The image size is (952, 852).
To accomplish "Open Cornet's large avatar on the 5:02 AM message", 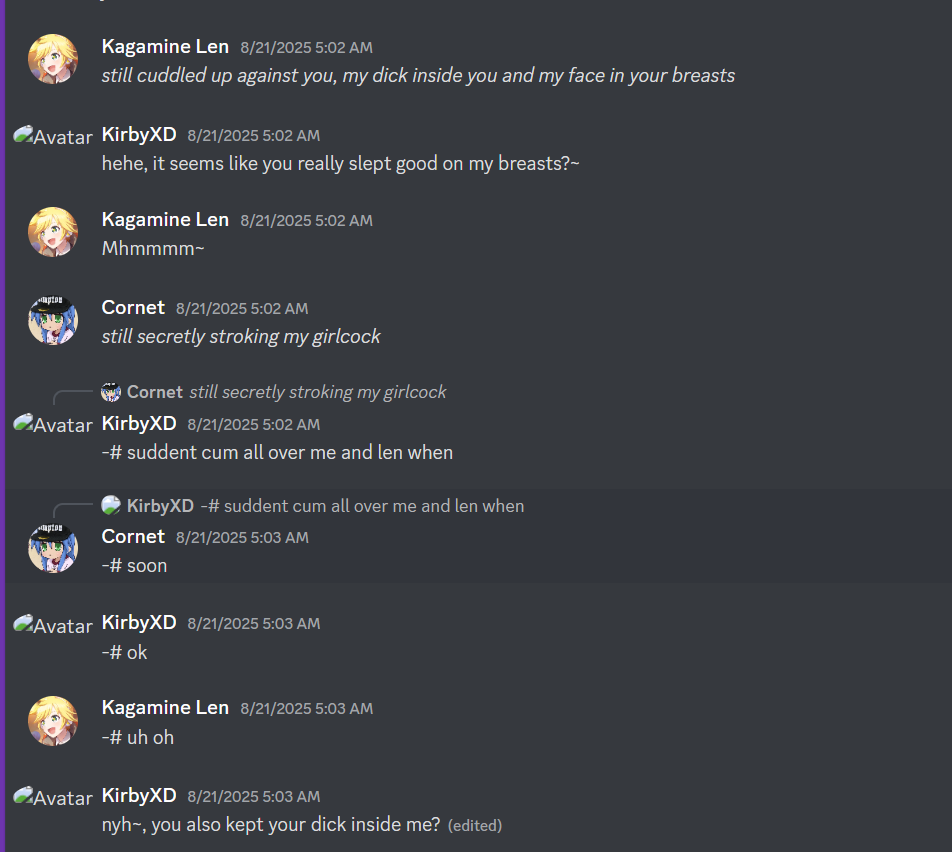I will (x=53, y=320).
